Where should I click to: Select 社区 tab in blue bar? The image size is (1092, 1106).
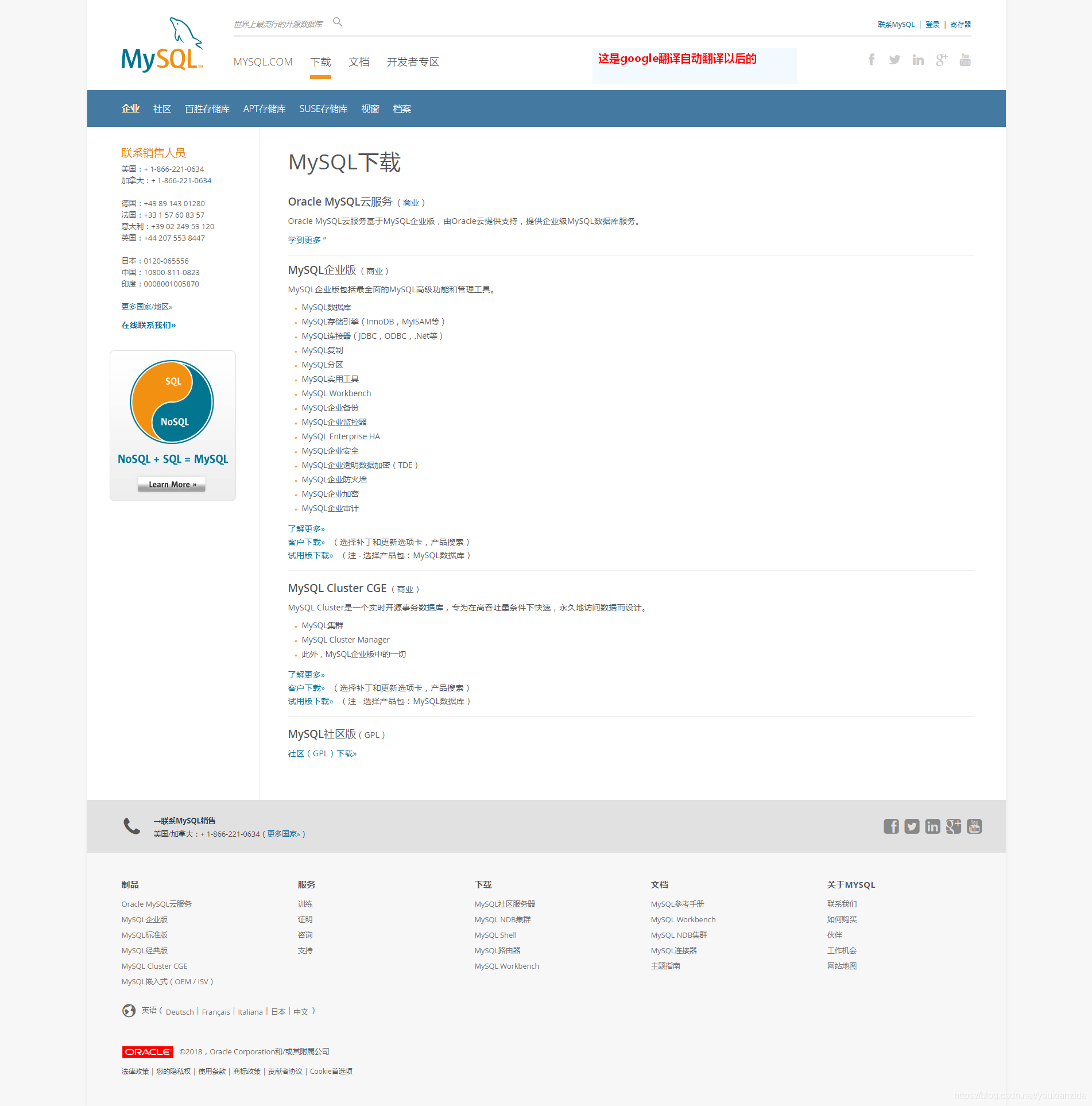click(x=162, y=109)
